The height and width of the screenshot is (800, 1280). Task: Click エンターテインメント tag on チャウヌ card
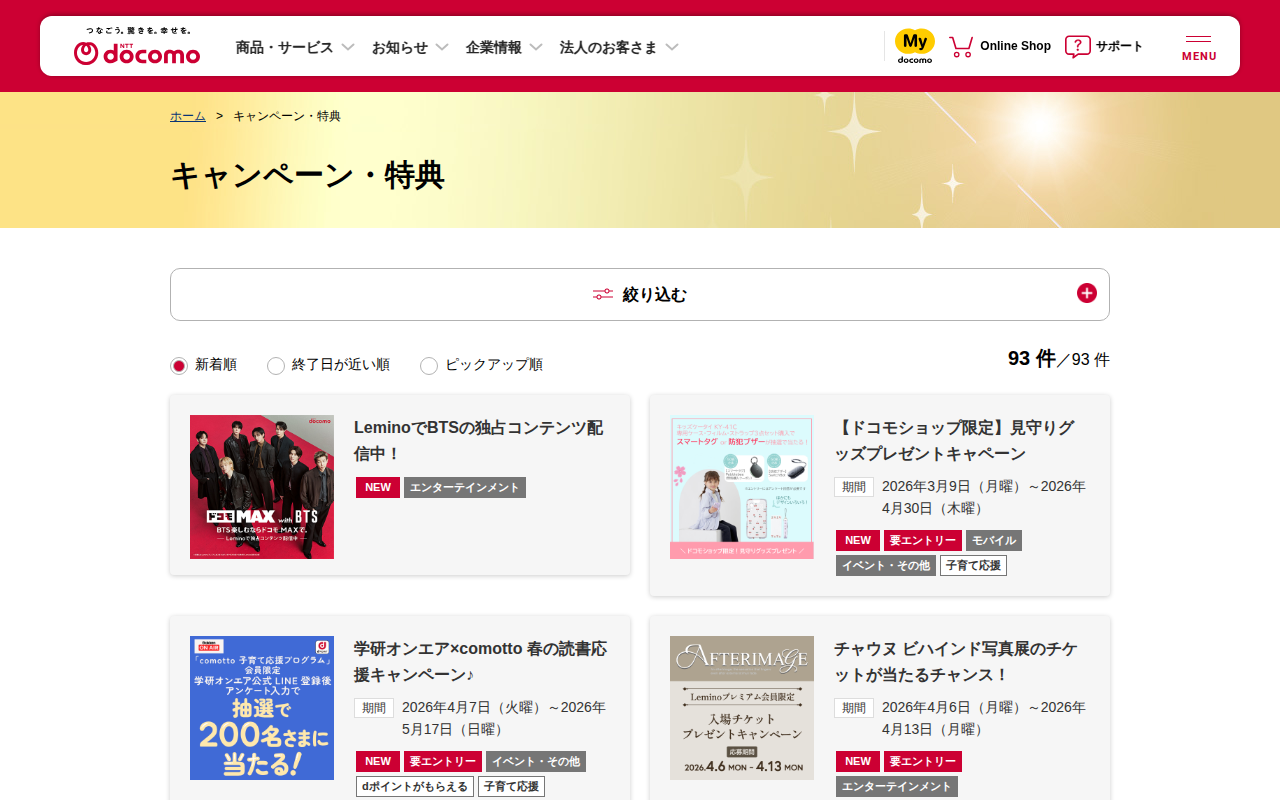897,787
